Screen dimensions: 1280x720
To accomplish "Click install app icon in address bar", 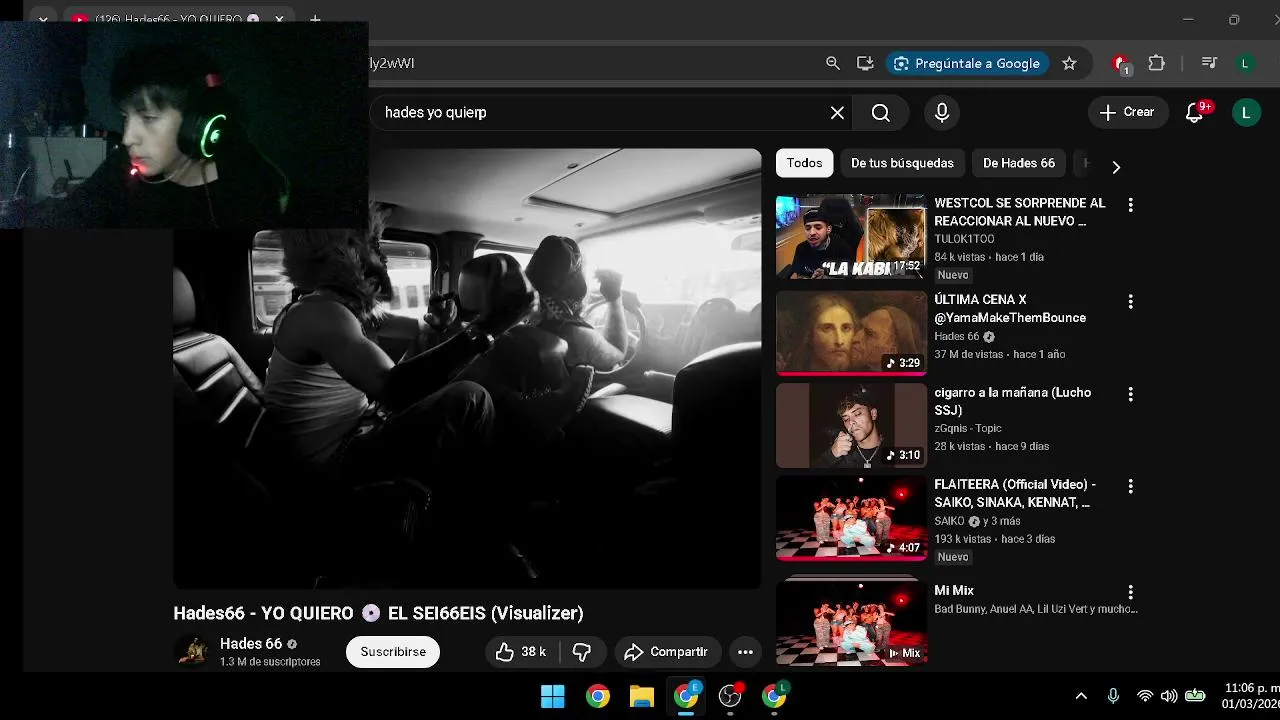I will tap(865, 63).
